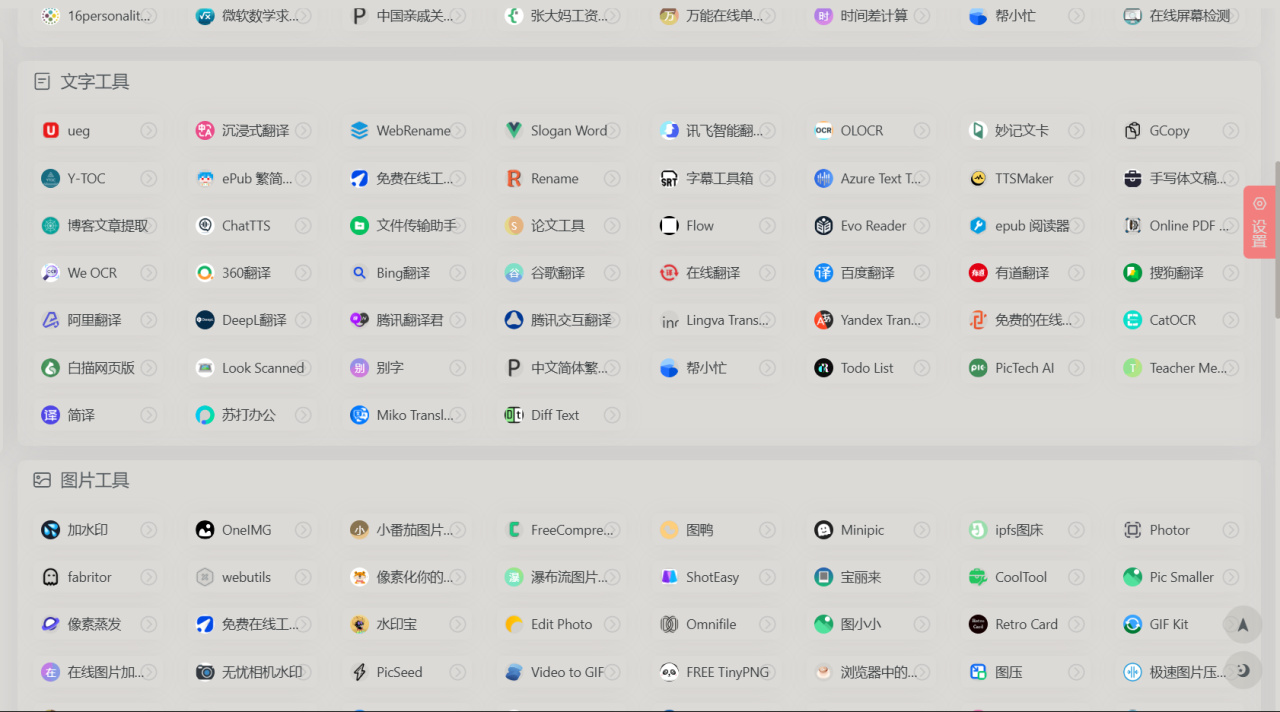Image resolution: width=1280 pixels, height=712 pixels.
Task: Click the 有道翻译 red icon
Action: click(x=977, y=272)
